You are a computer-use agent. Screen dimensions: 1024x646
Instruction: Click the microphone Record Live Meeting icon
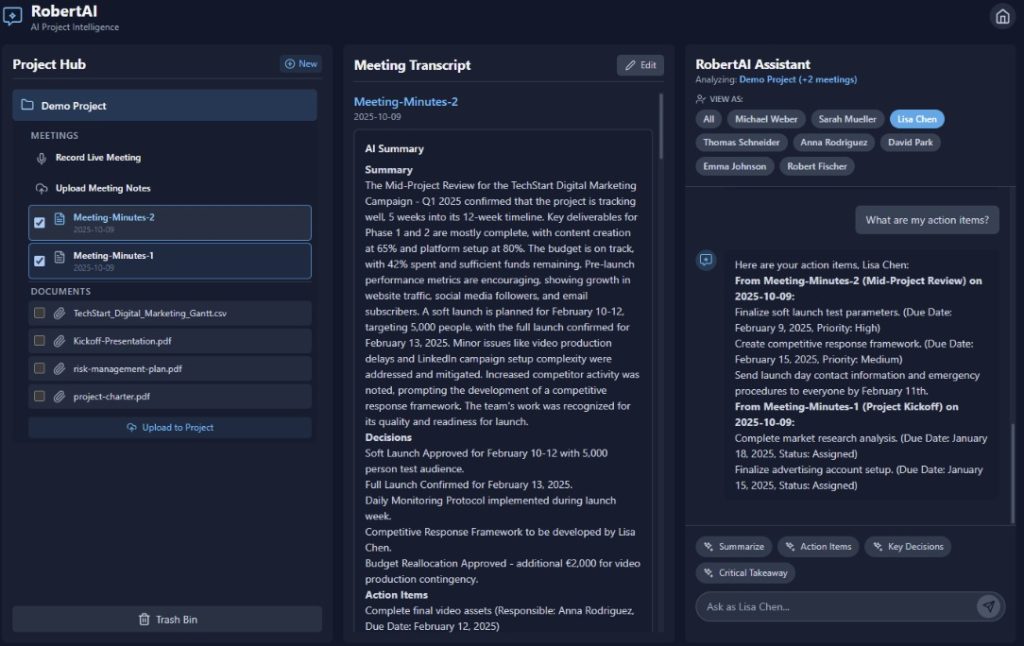point(41,158)
